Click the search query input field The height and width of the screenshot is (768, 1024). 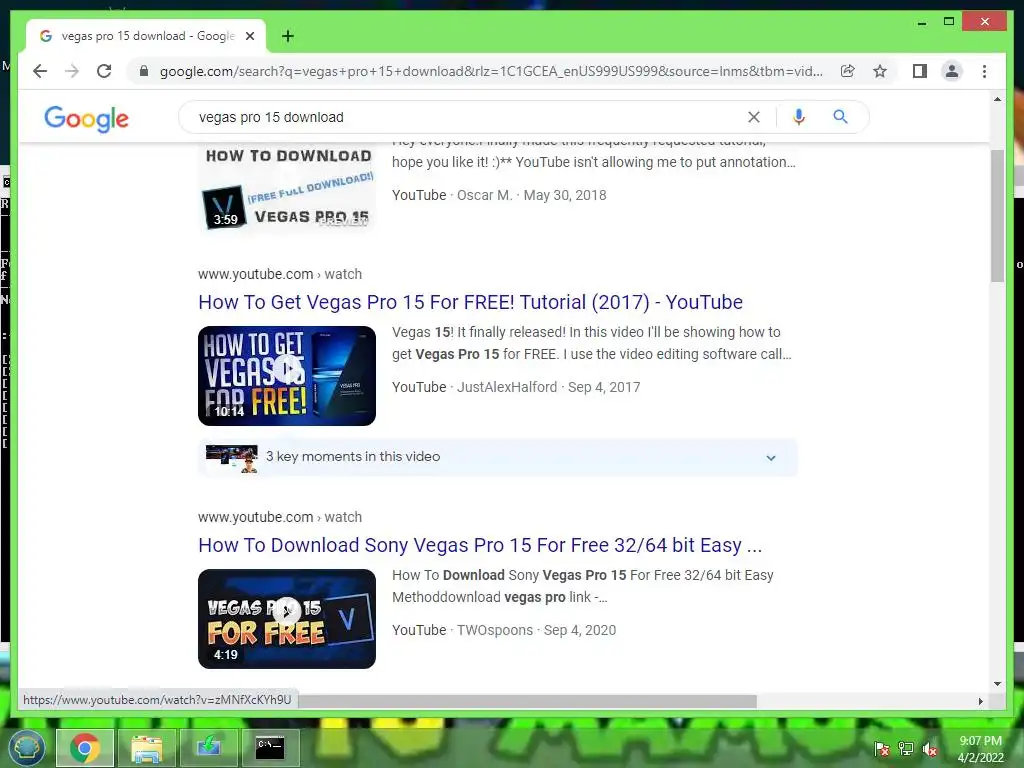[x=467, y=117]
